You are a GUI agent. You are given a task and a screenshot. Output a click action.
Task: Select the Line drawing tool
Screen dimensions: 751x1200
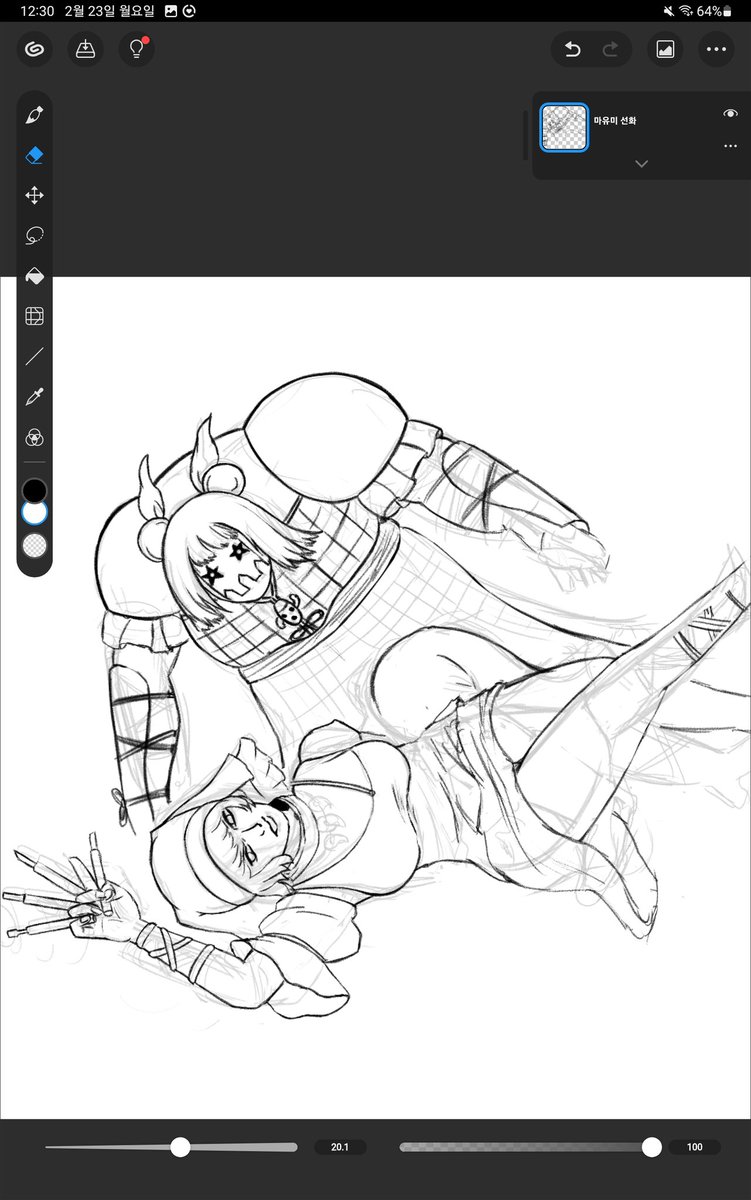35,356
